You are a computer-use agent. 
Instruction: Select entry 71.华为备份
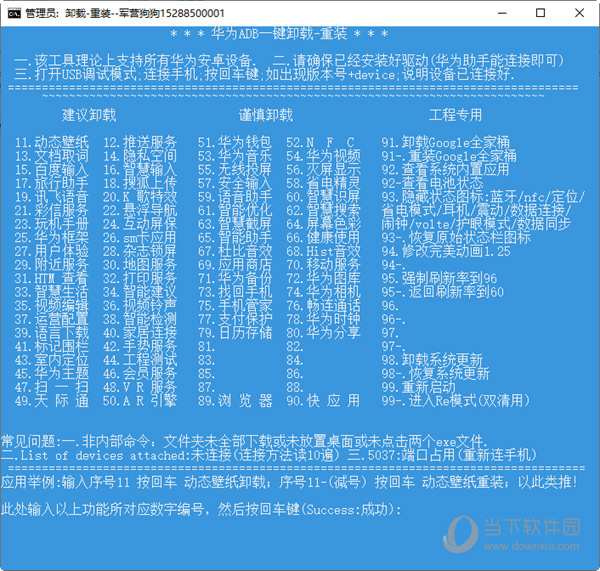(x=235, y=278)
